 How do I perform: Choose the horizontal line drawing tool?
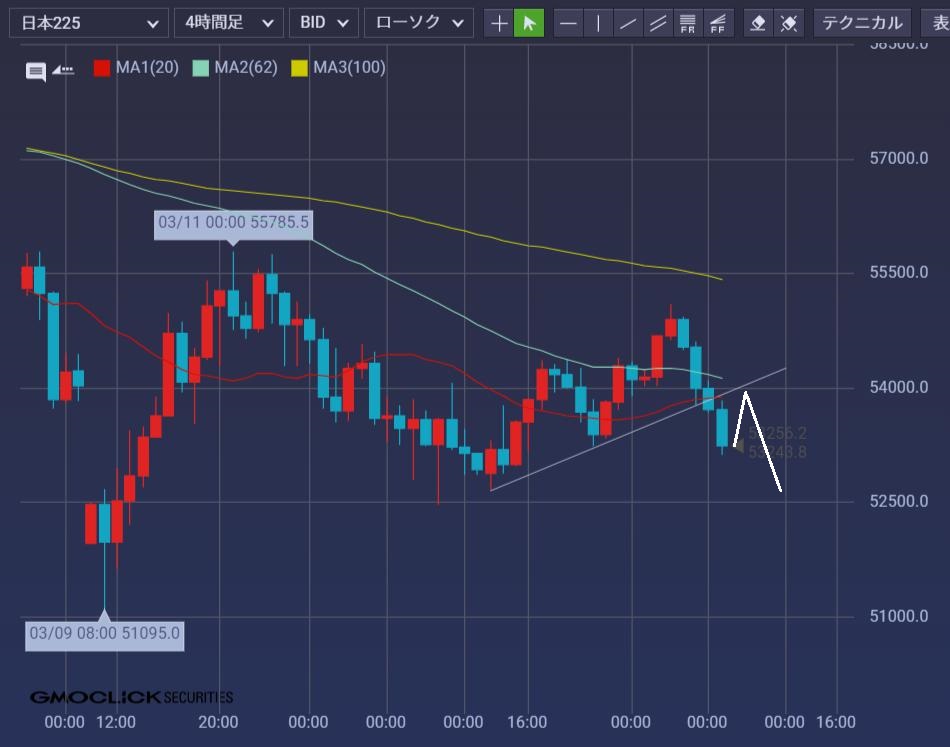[568, 22]
